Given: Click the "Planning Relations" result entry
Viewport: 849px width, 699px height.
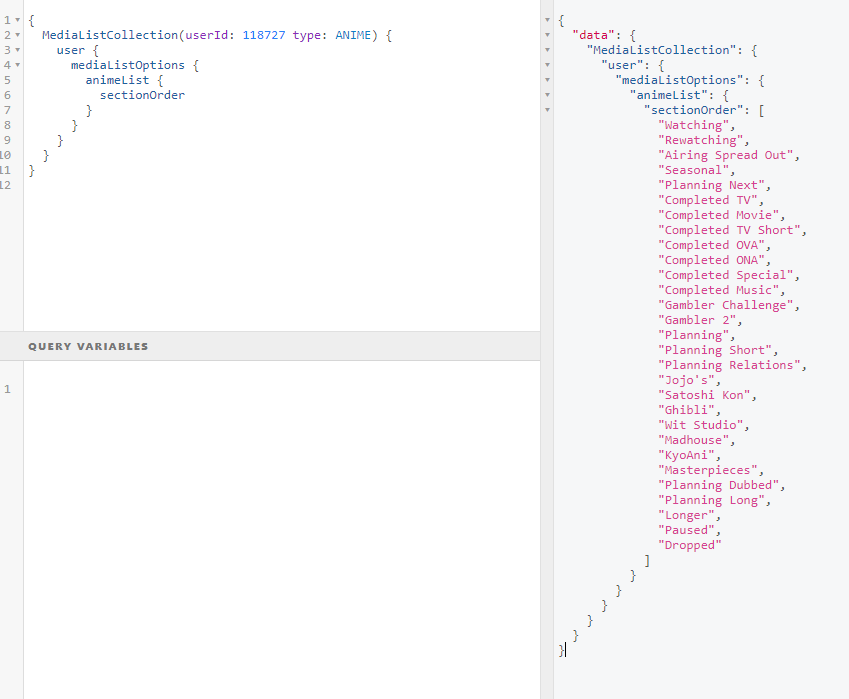Looking at the screenshot, I should click(729, 365).
